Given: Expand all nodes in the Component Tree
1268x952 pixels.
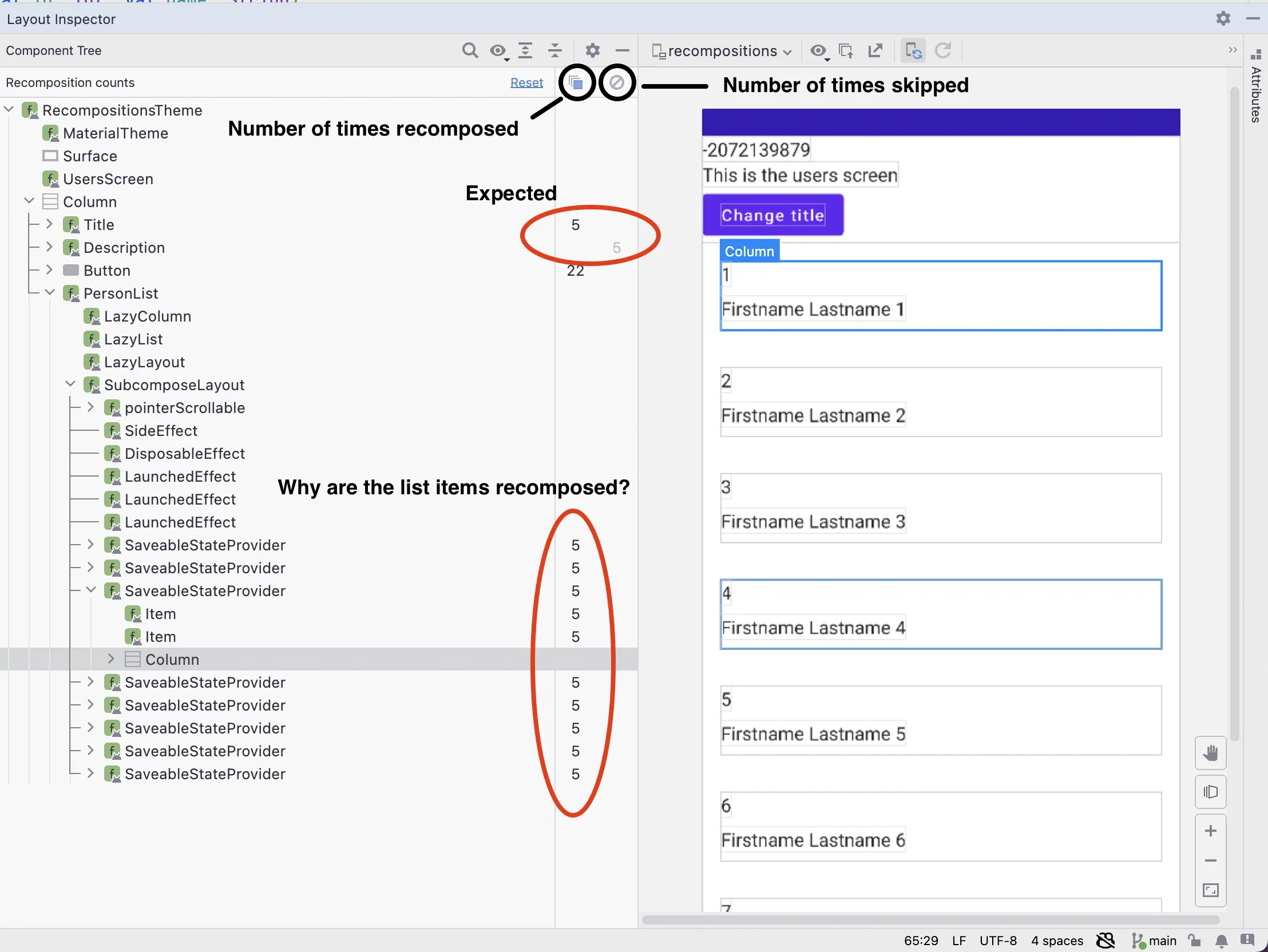Looking at the screenshot, I should pos(525,50).
